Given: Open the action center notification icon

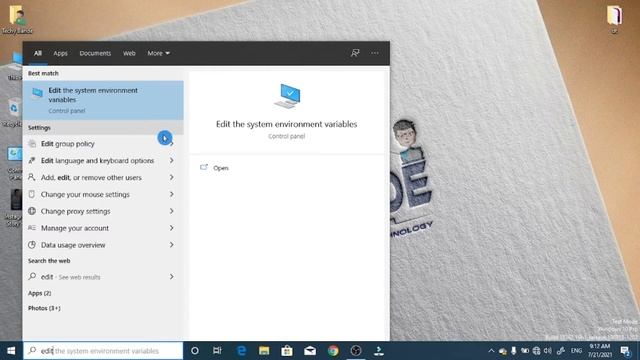Looking at the screenshot, I should pos(625,351).
